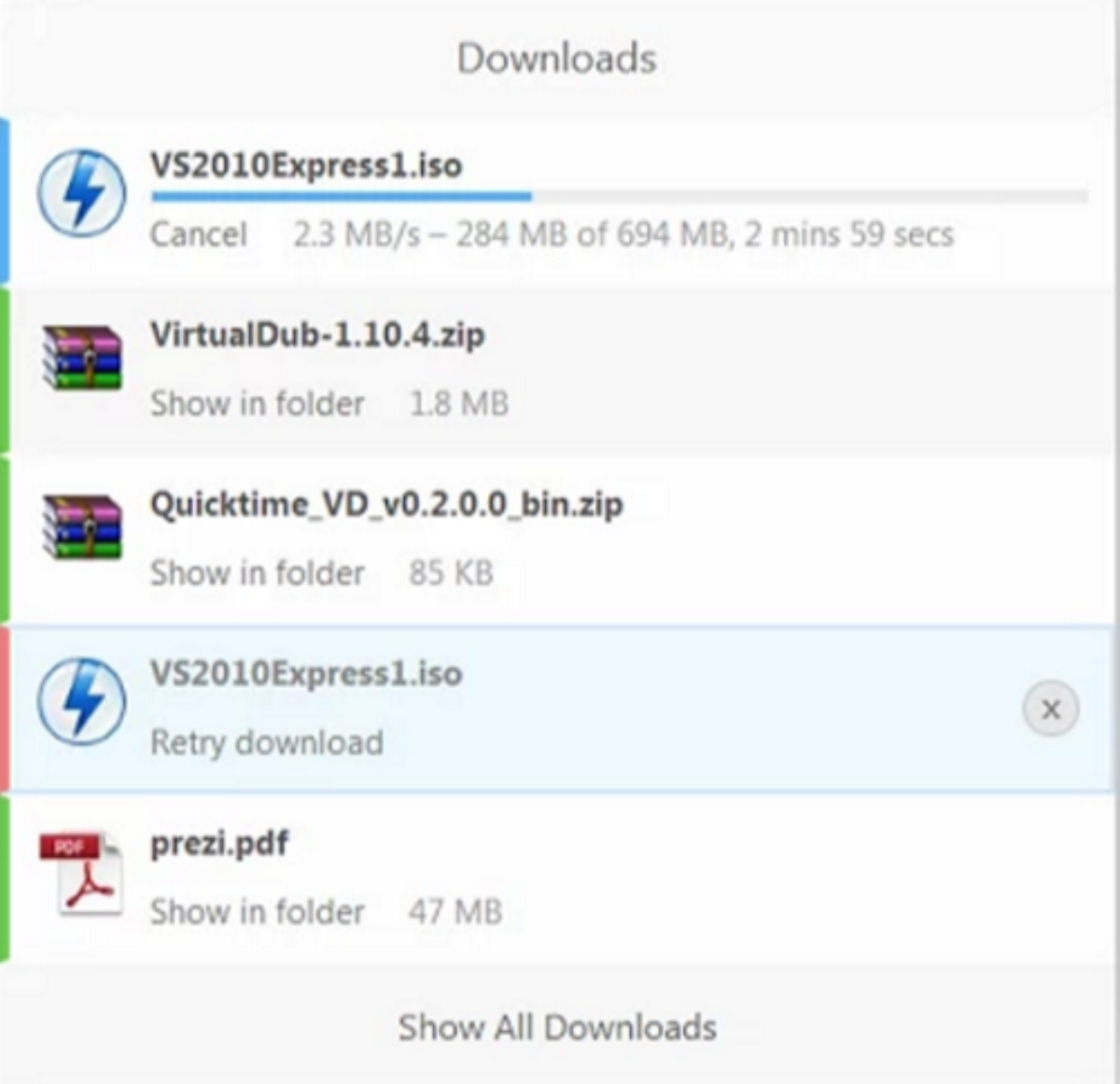Remove the failed VS2010Express1.iso entry with X
Screen dimensions: 1120x1084
[1051, 709]
